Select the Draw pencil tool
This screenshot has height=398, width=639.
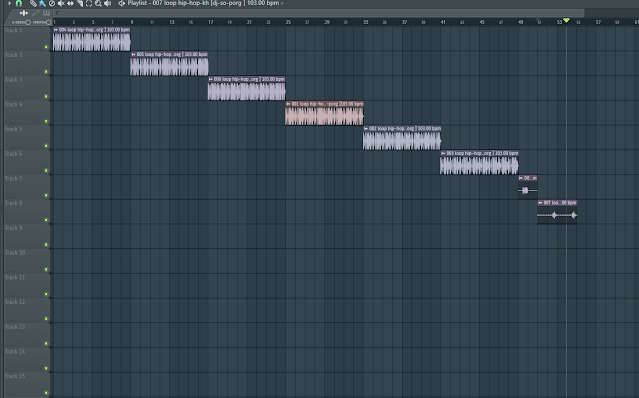33,3
